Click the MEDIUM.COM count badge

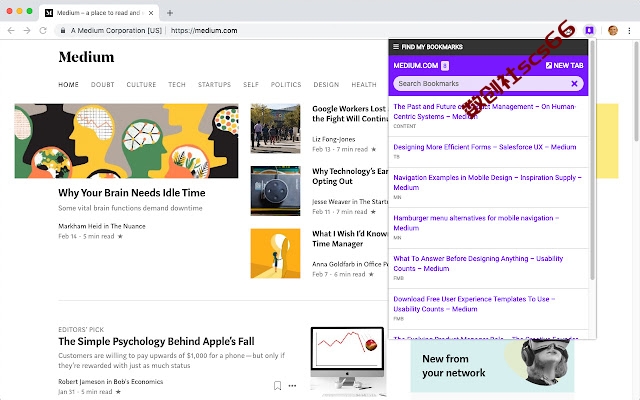point(445,65)
